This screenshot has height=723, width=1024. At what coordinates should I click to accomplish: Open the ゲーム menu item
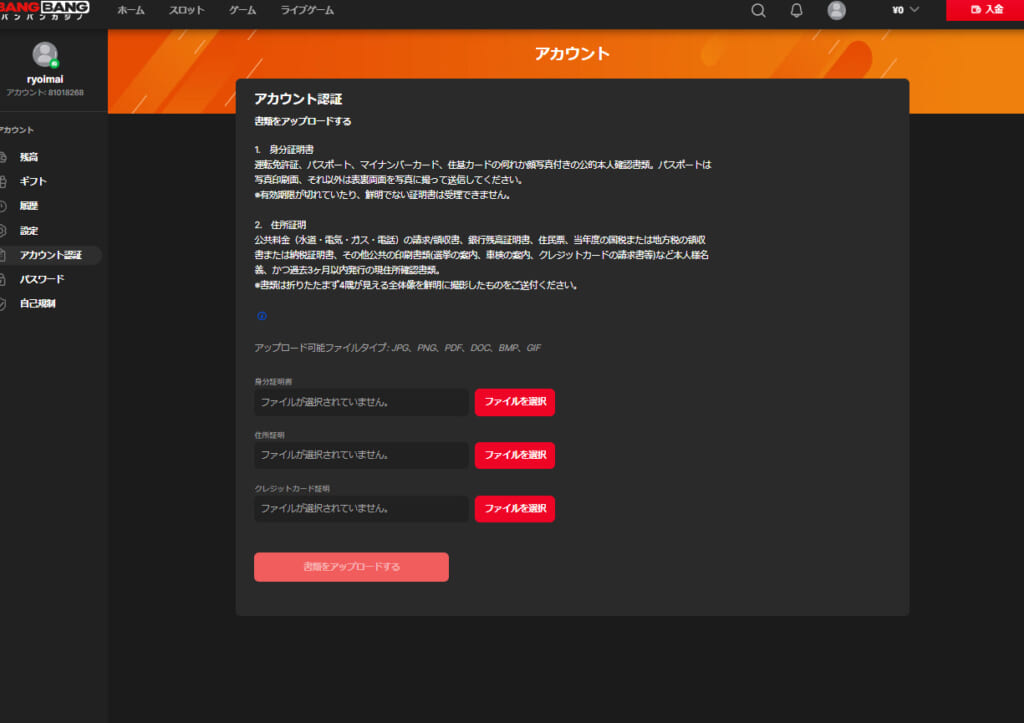[242, 10]
